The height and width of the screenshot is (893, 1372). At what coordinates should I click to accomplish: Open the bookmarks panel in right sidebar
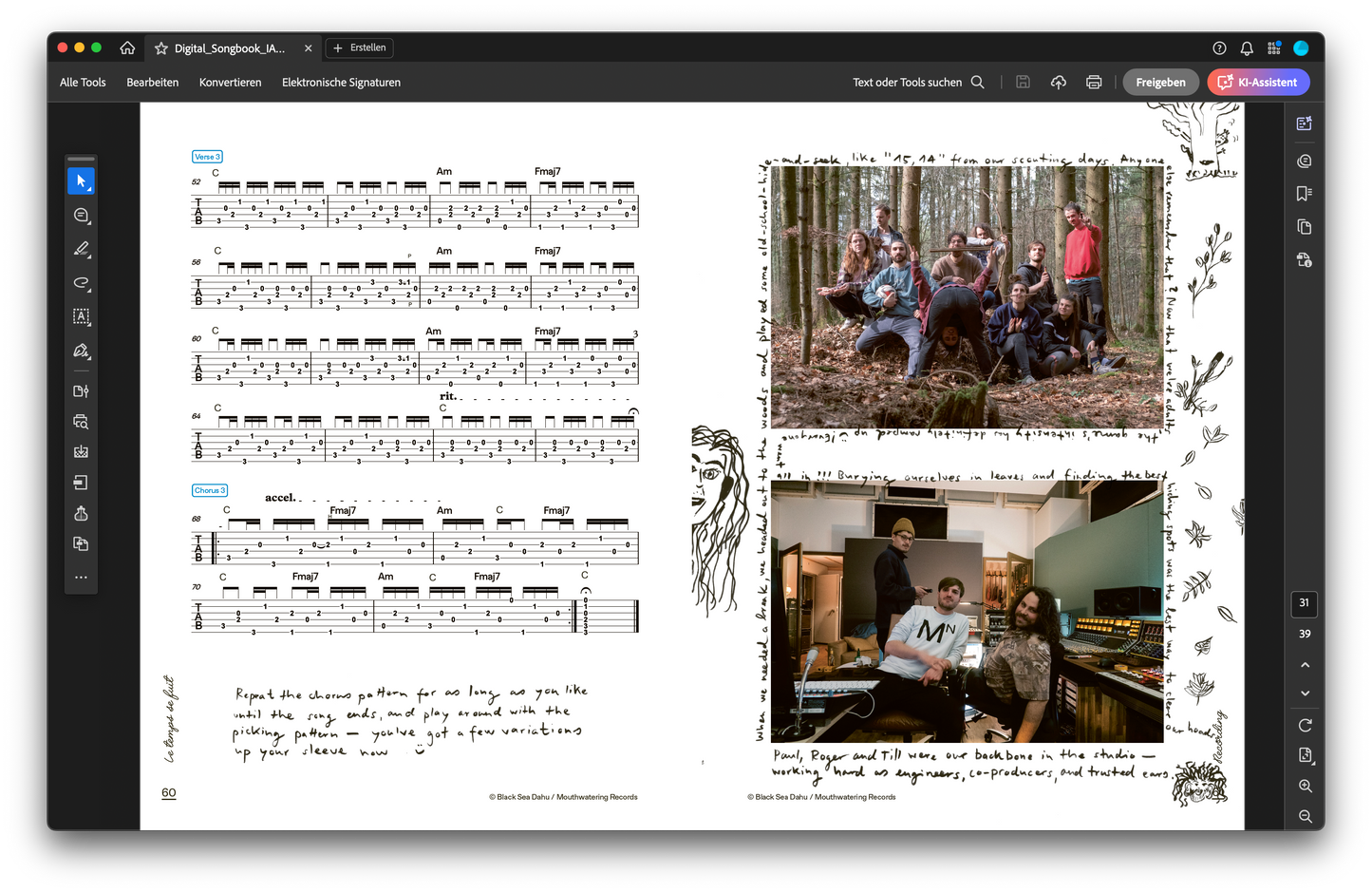coord(1304,194)
